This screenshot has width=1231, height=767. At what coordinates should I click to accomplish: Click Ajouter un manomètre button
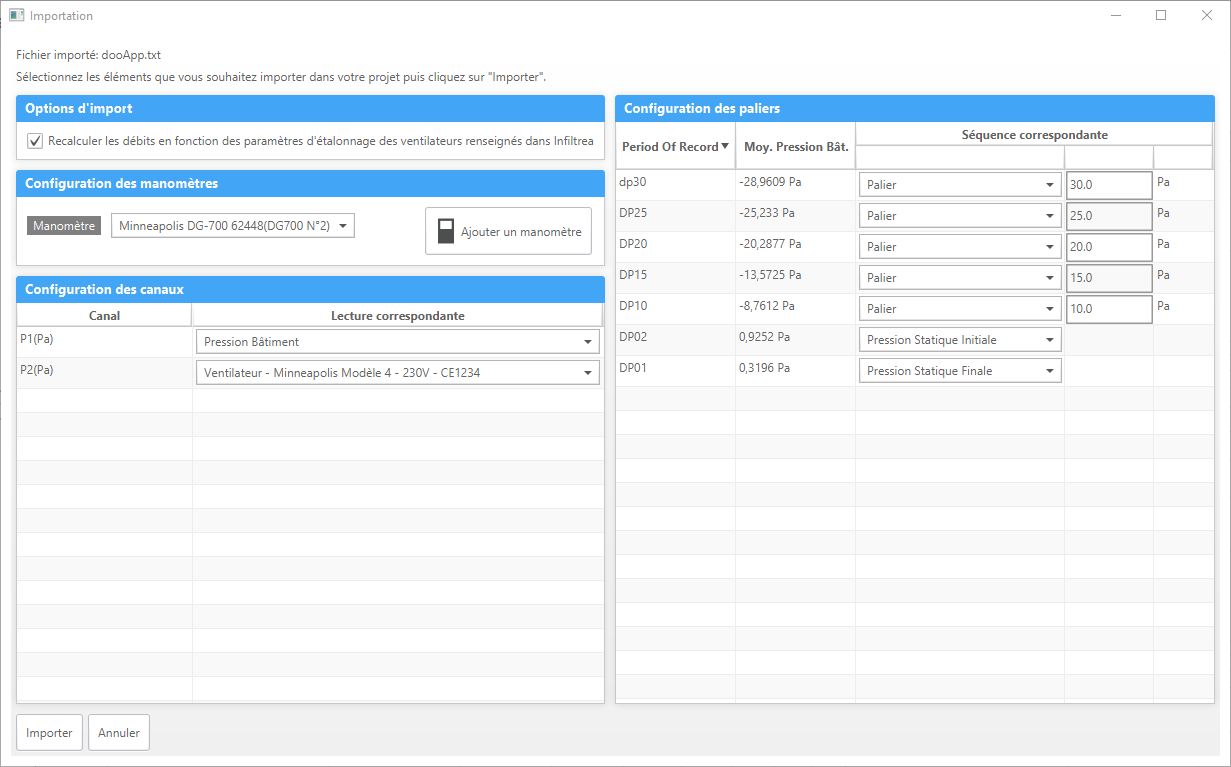click(508, 231)
